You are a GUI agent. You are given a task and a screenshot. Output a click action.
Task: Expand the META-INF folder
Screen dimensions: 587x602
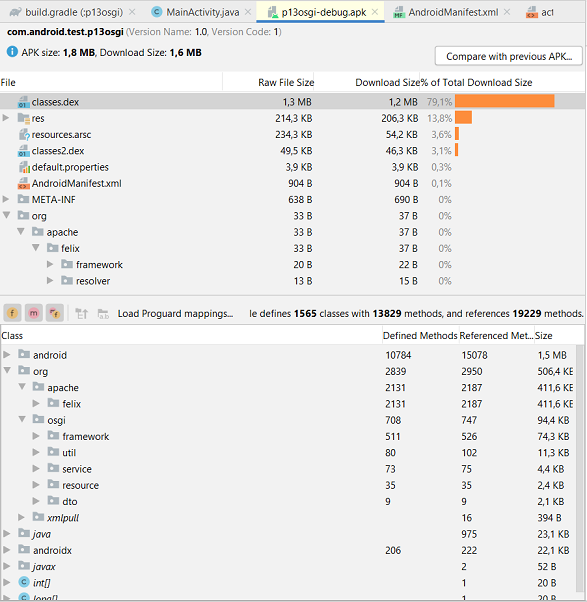coord(6,199)
